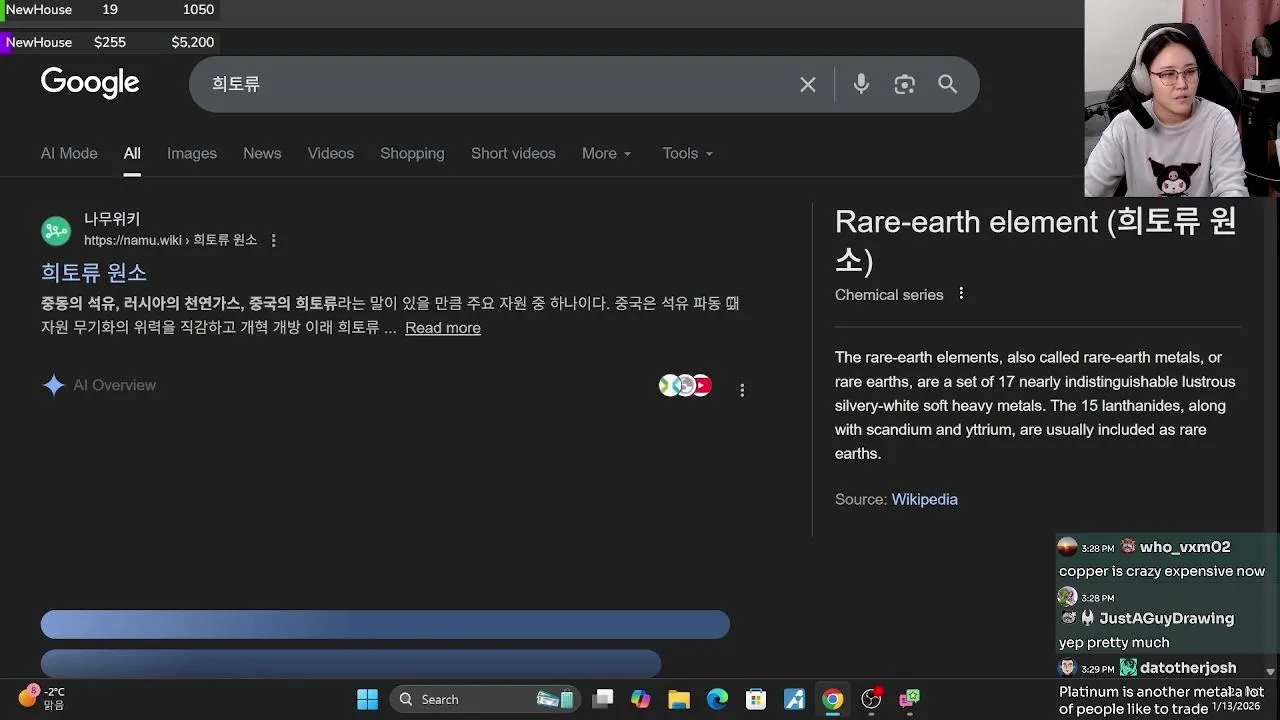Viewport: 1280px width, 720px height.
Task: Switch to Videos tab
Action: click(x=331, y=153)
